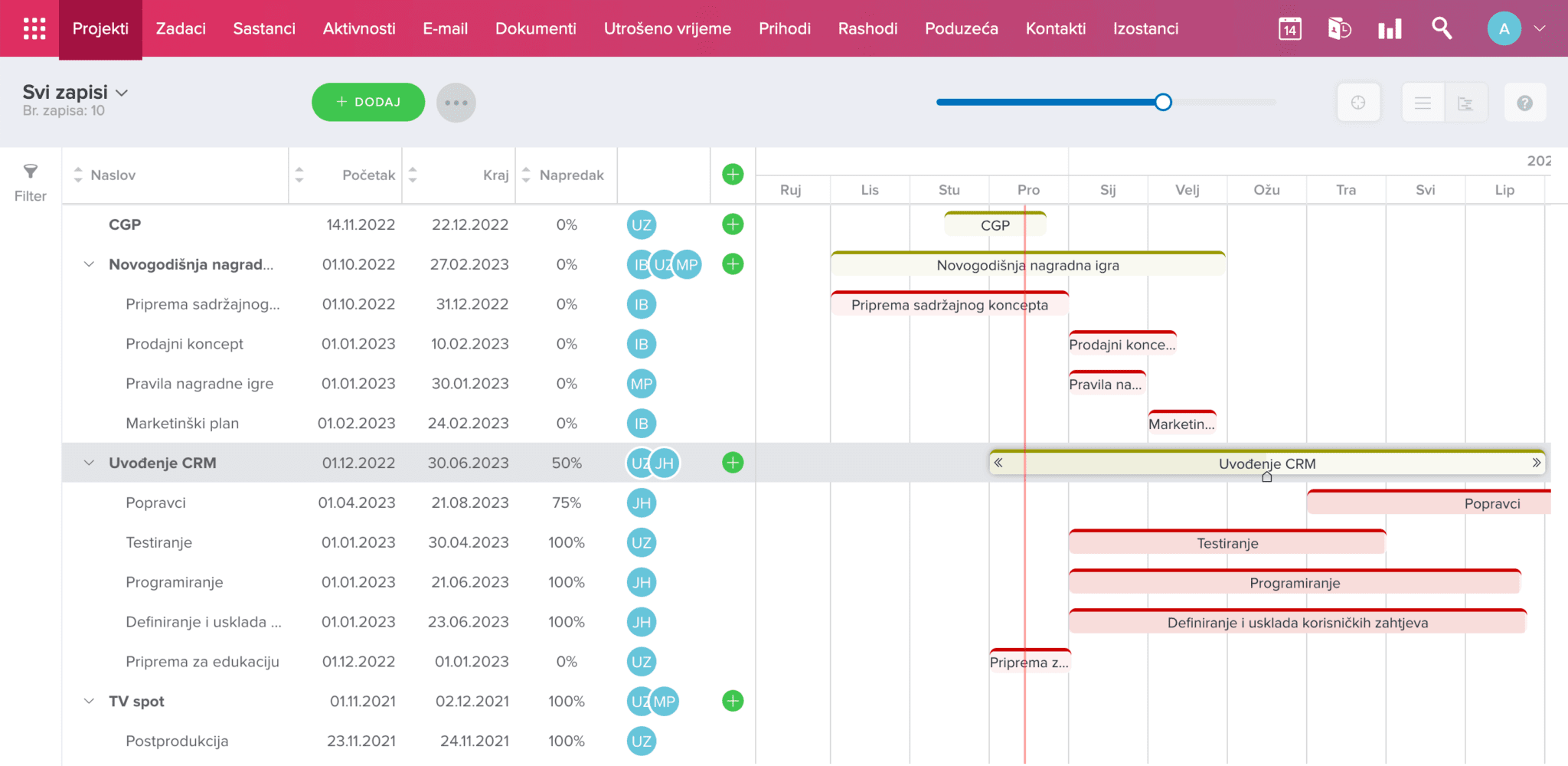Open the E-mail tab
This screenshot has width=1568, height=766.
445,29
